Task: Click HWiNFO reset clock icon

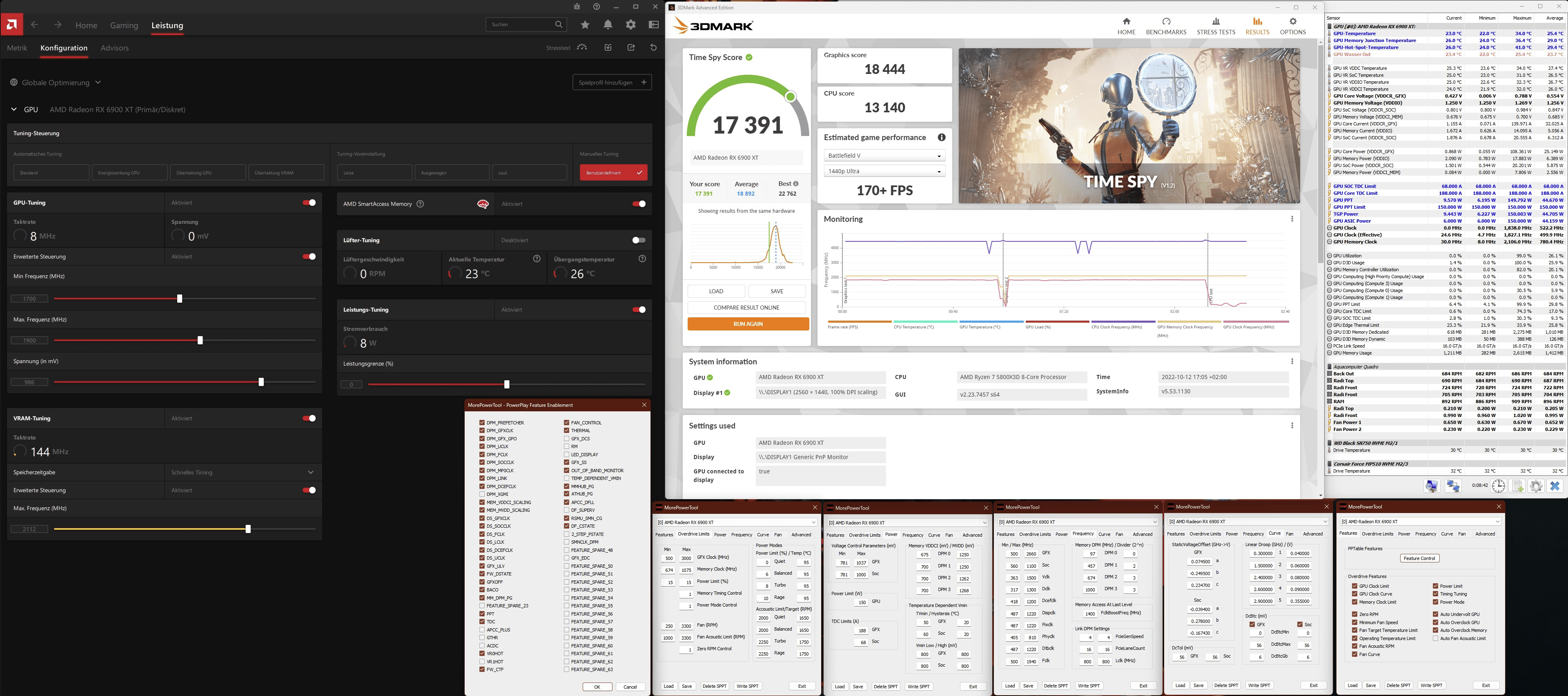Action: click(1498, 486)
